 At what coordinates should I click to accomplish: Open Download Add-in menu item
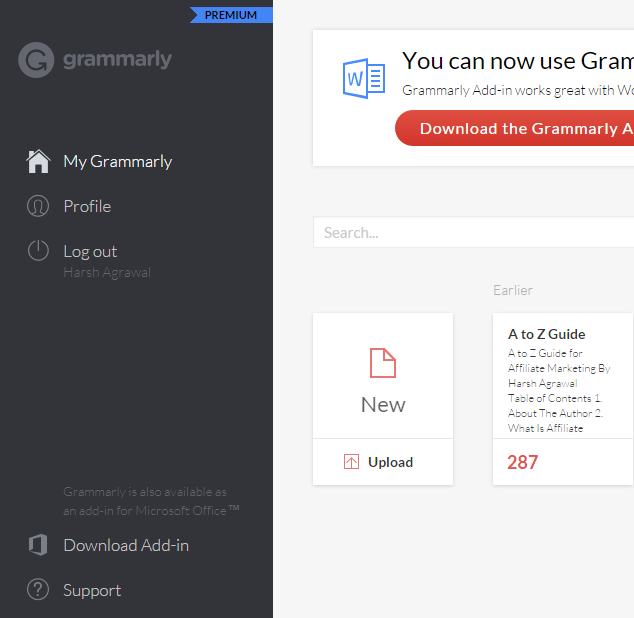click(x=126, y=545)
